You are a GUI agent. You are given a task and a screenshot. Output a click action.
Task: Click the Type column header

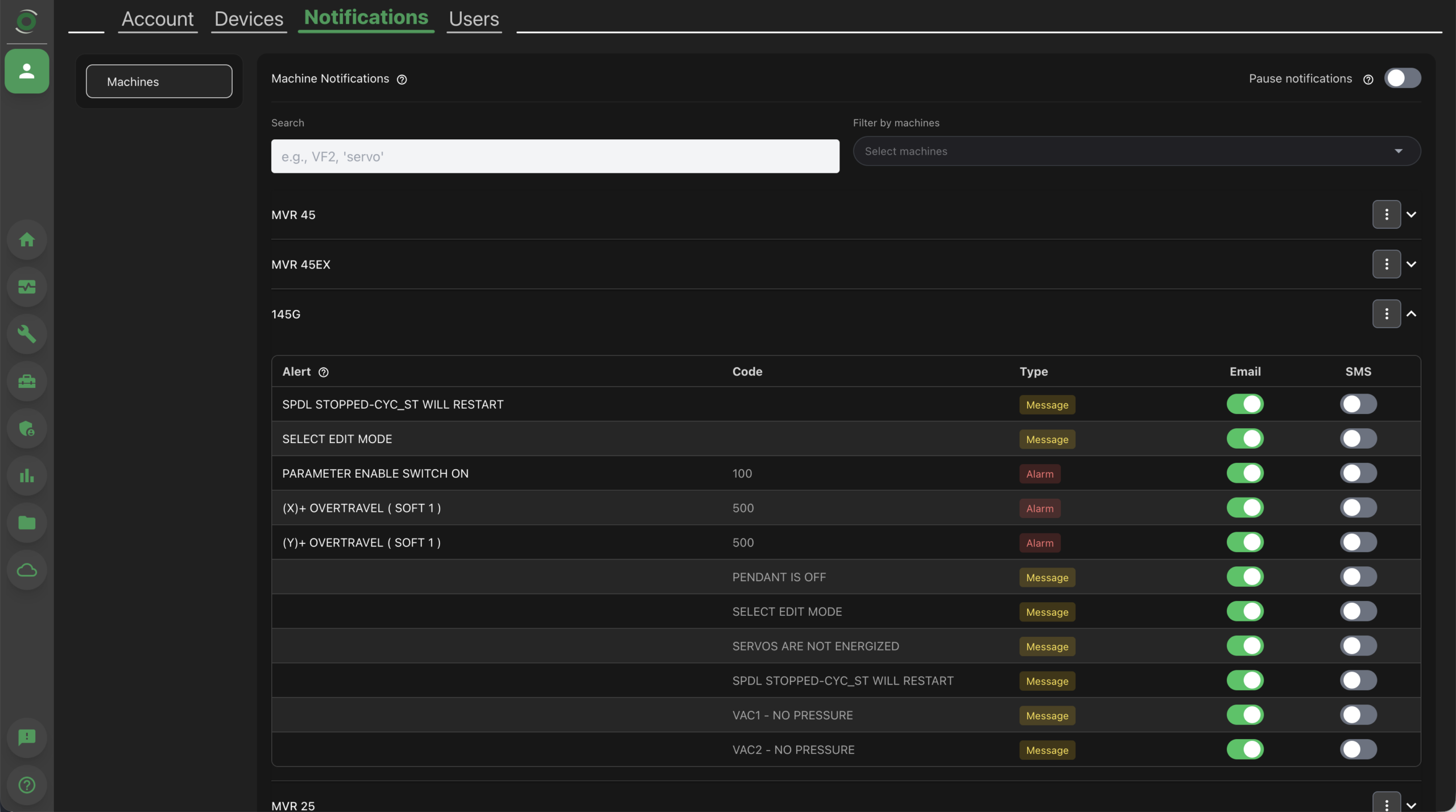(1033, 372)
